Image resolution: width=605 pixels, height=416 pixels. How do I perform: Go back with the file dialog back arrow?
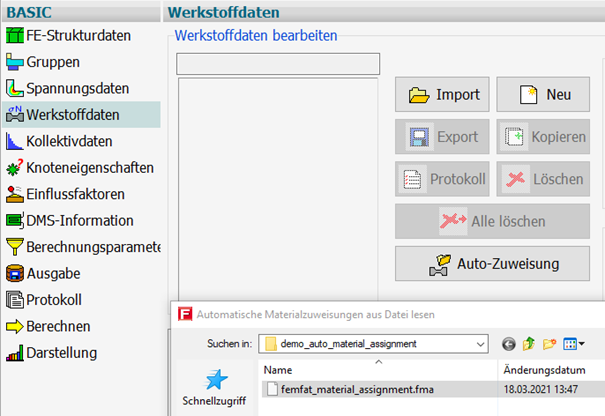point(509,344)
